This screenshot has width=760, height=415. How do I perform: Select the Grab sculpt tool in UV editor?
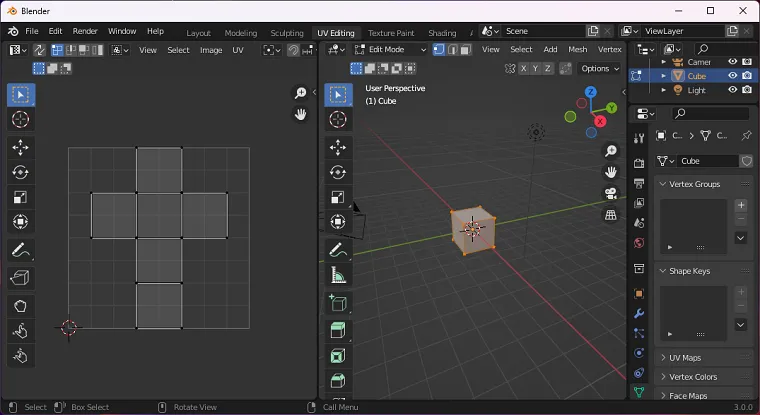click(x=20, y=306)
